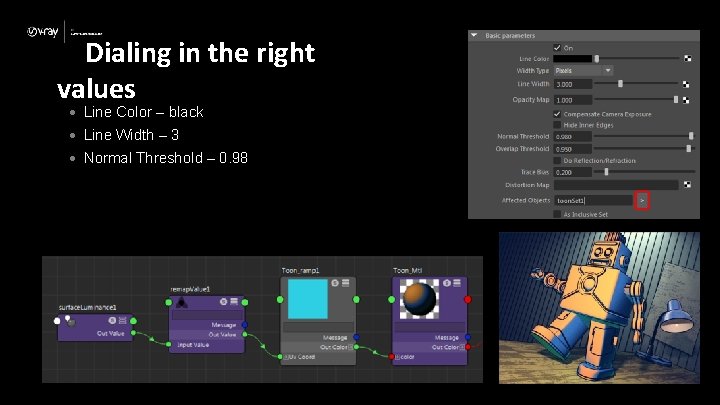
Task: Click remapValue1 blue Message port
Action: [x=245, y=325]
